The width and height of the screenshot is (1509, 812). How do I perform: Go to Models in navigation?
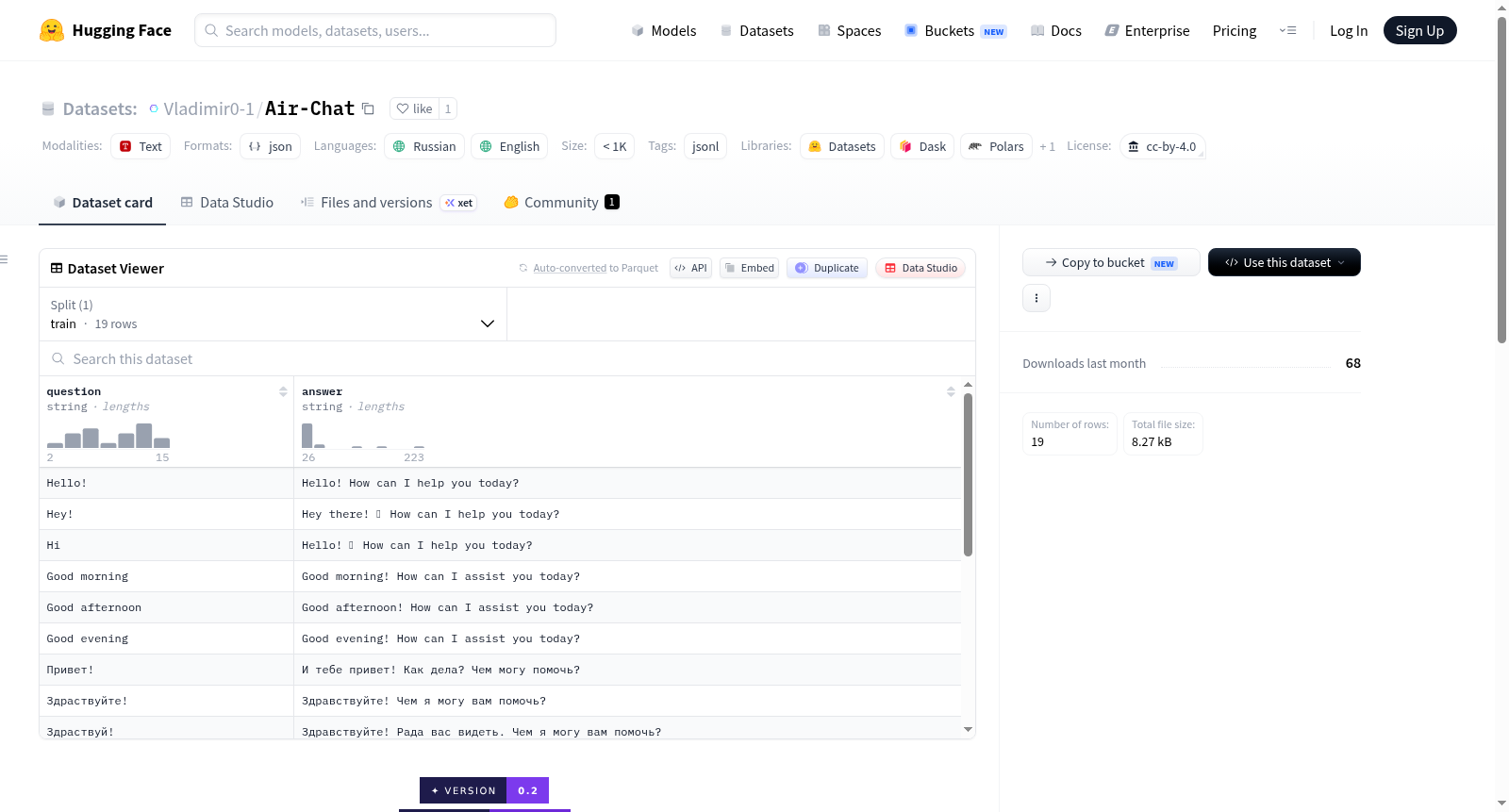tap(664, 30)
